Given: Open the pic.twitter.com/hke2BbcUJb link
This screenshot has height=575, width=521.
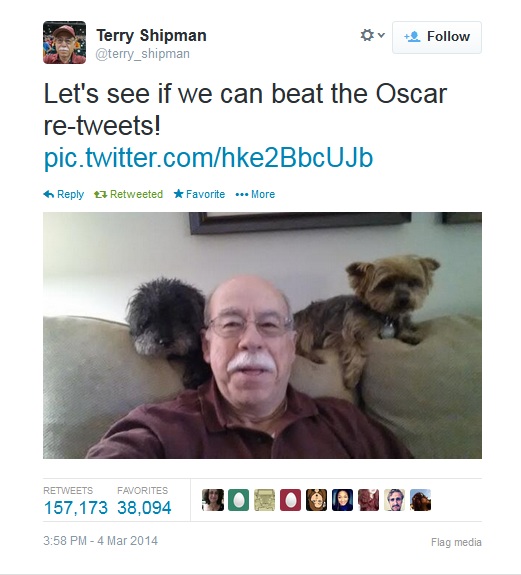Looking at the screenshot, I should pyautogui.click(x=208, y=158).
